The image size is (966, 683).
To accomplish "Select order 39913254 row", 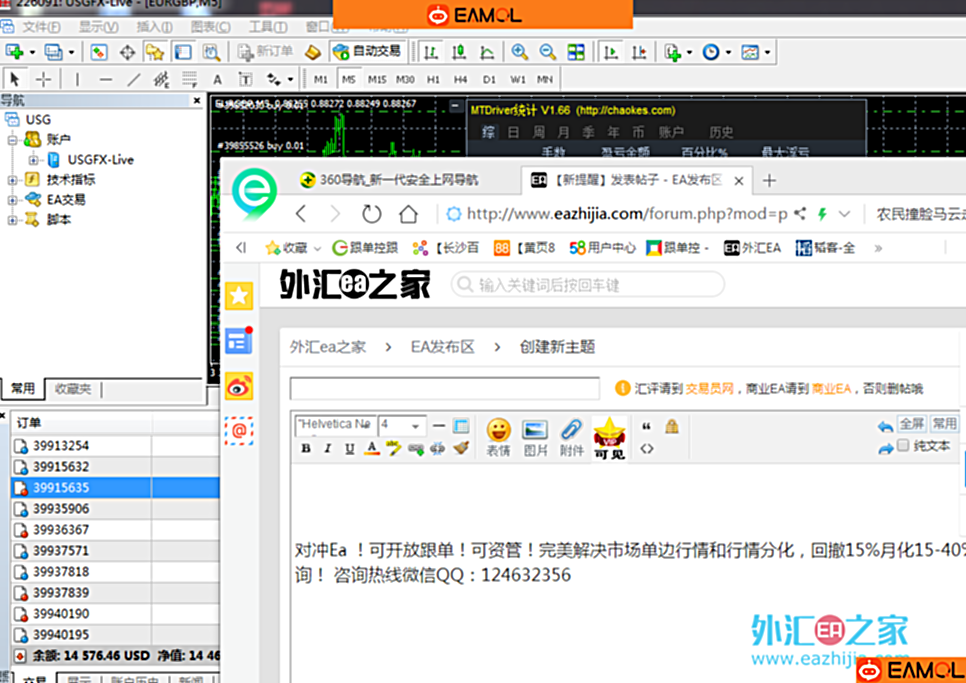I will tap(115, 446).
